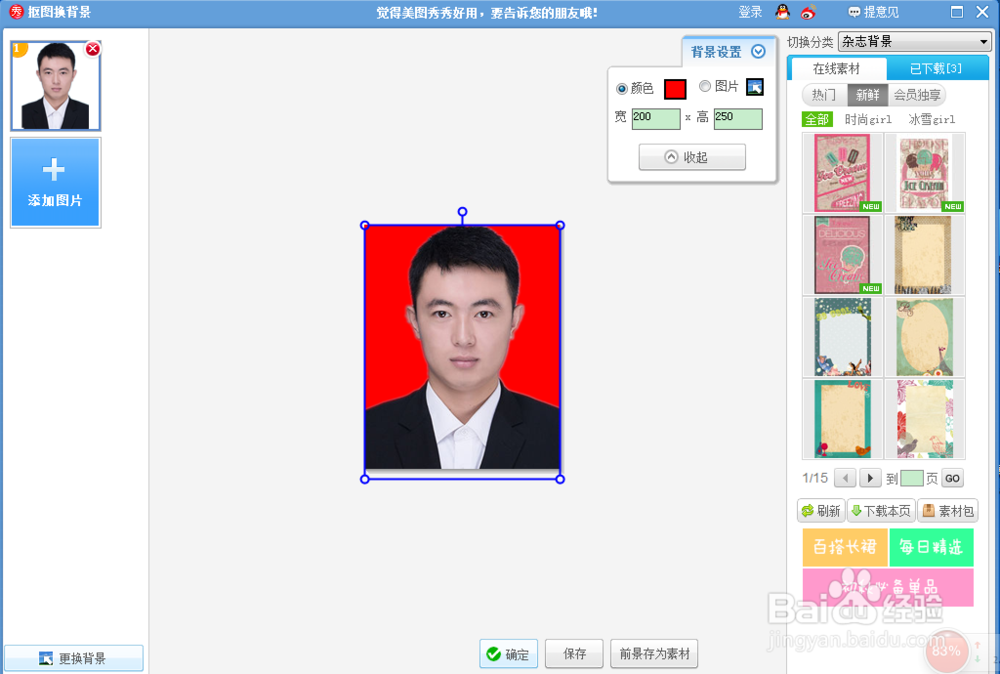Click the 刷新 refresh button
Viewport: 1000px width, 674px height.
[821, 511]
